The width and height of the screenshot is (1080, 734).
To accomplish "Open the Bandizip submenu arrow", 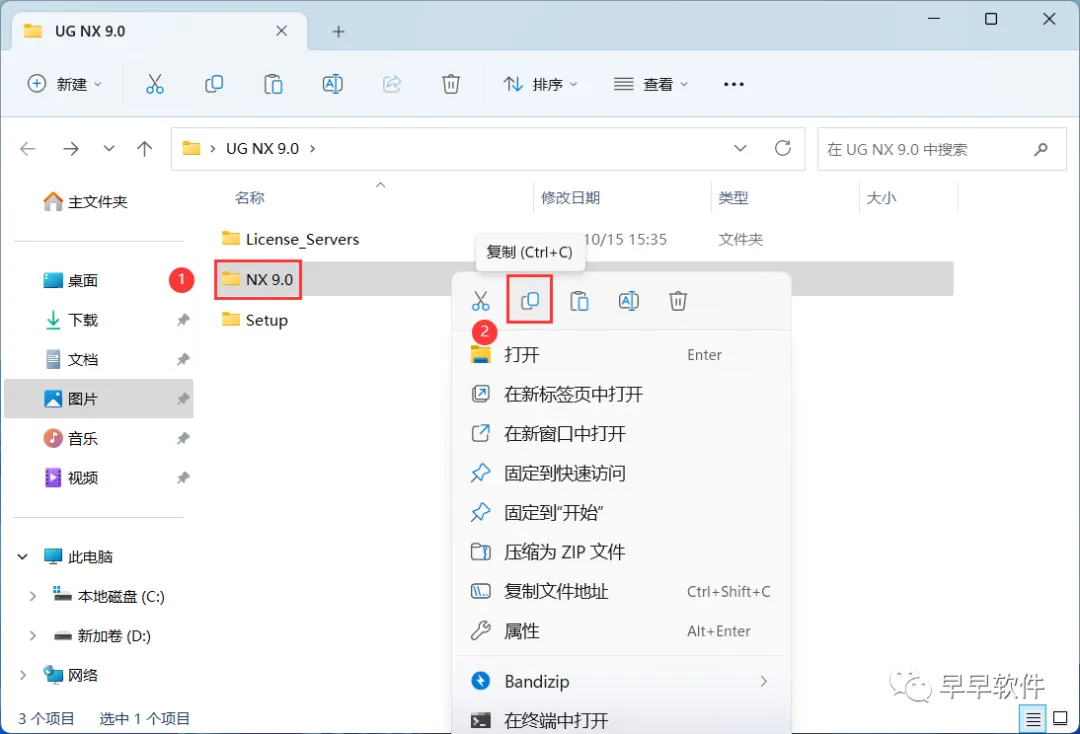I will (x=763, y=682).
